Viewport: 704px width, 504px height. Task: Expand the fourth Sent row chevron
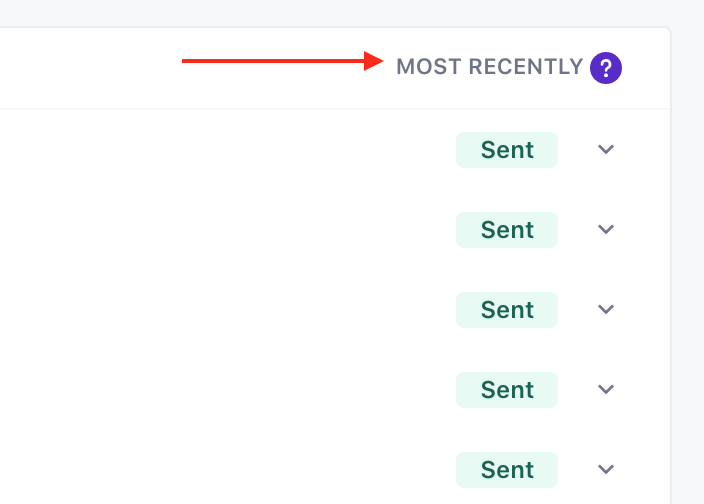[x=605, y=390]
